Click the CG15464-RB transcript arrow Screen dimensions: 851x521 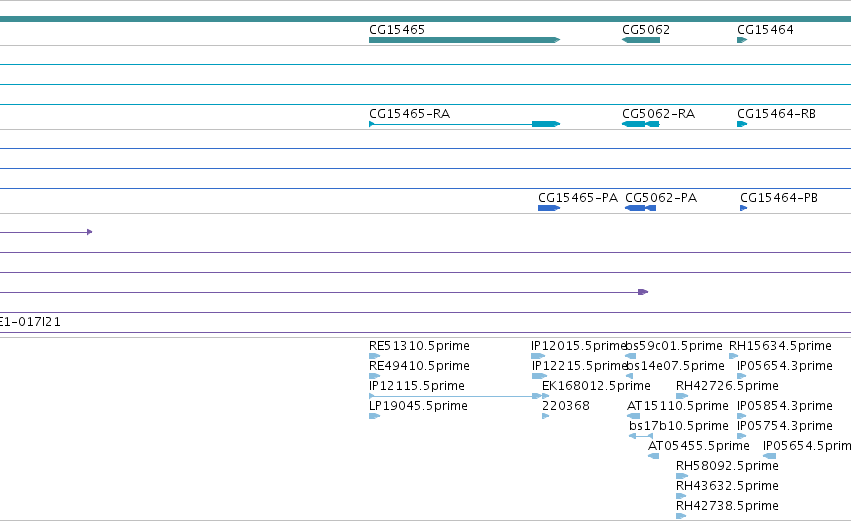point(742,124)
